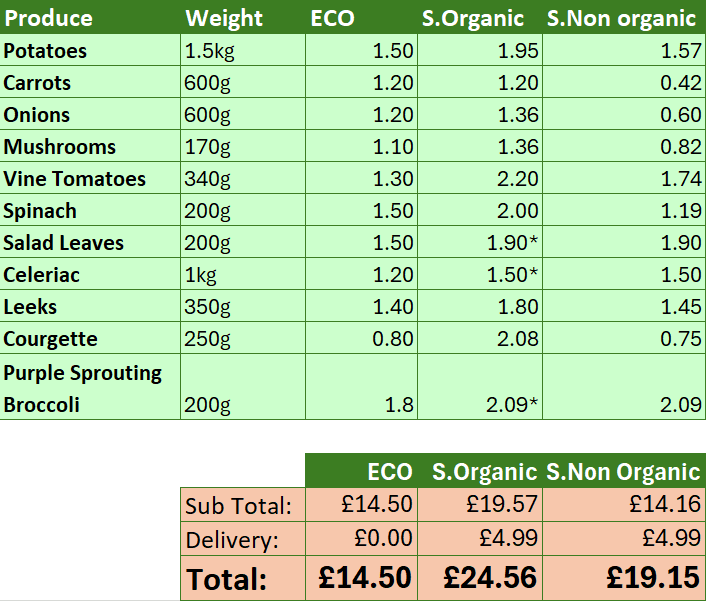Screen dimensions: 706x601
Task: Click the Salad Leaves produce cell
Action: tap(90, 243)
